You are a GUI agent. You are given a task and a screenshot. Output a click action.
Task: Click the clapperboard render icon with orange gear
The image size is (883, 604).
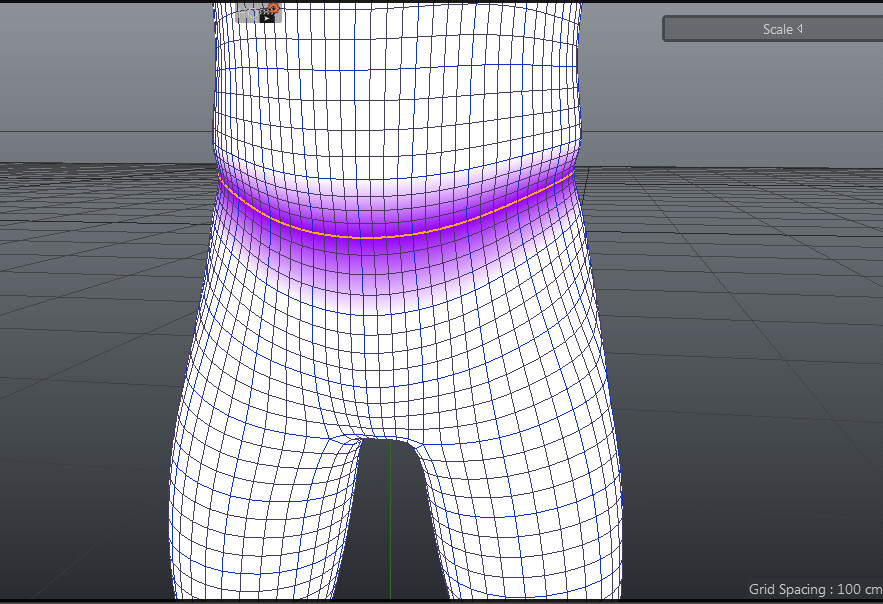(269, 13)
